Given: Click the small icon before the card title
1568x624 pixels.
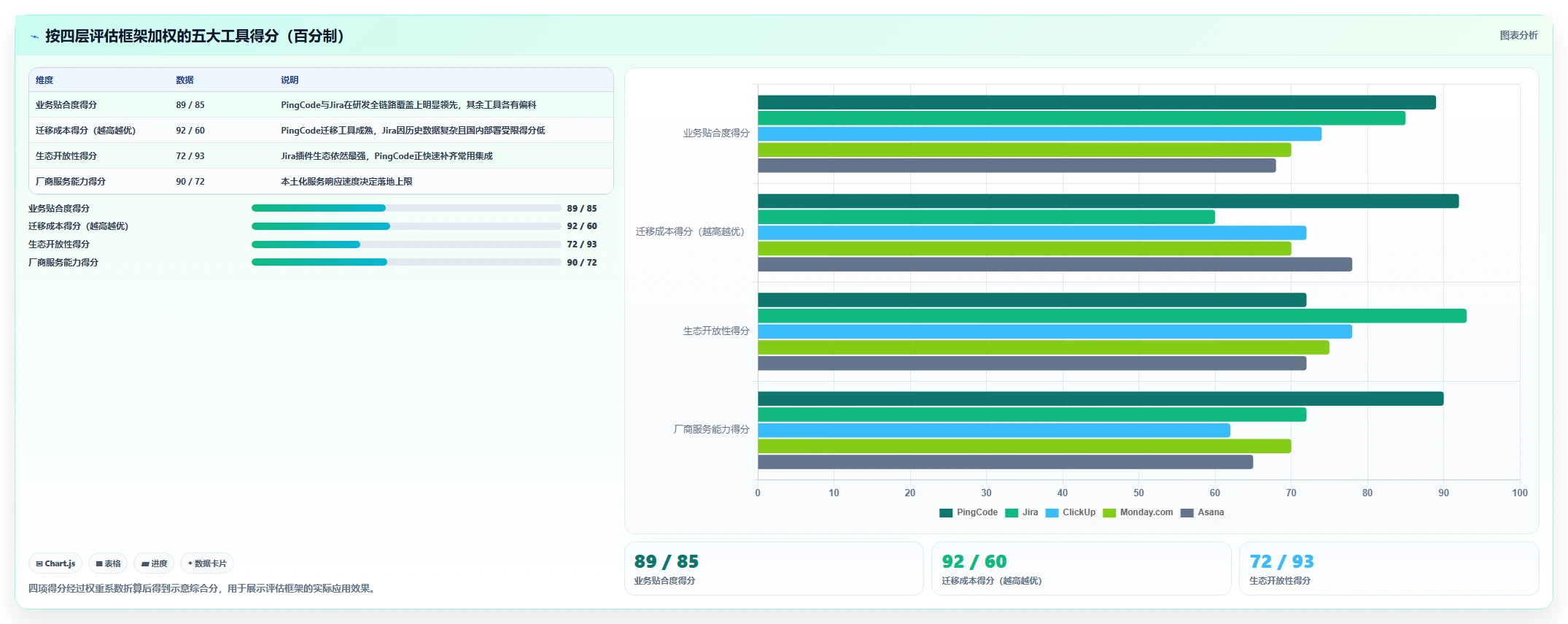Looking at the screenshot, I should click(34, 36).
